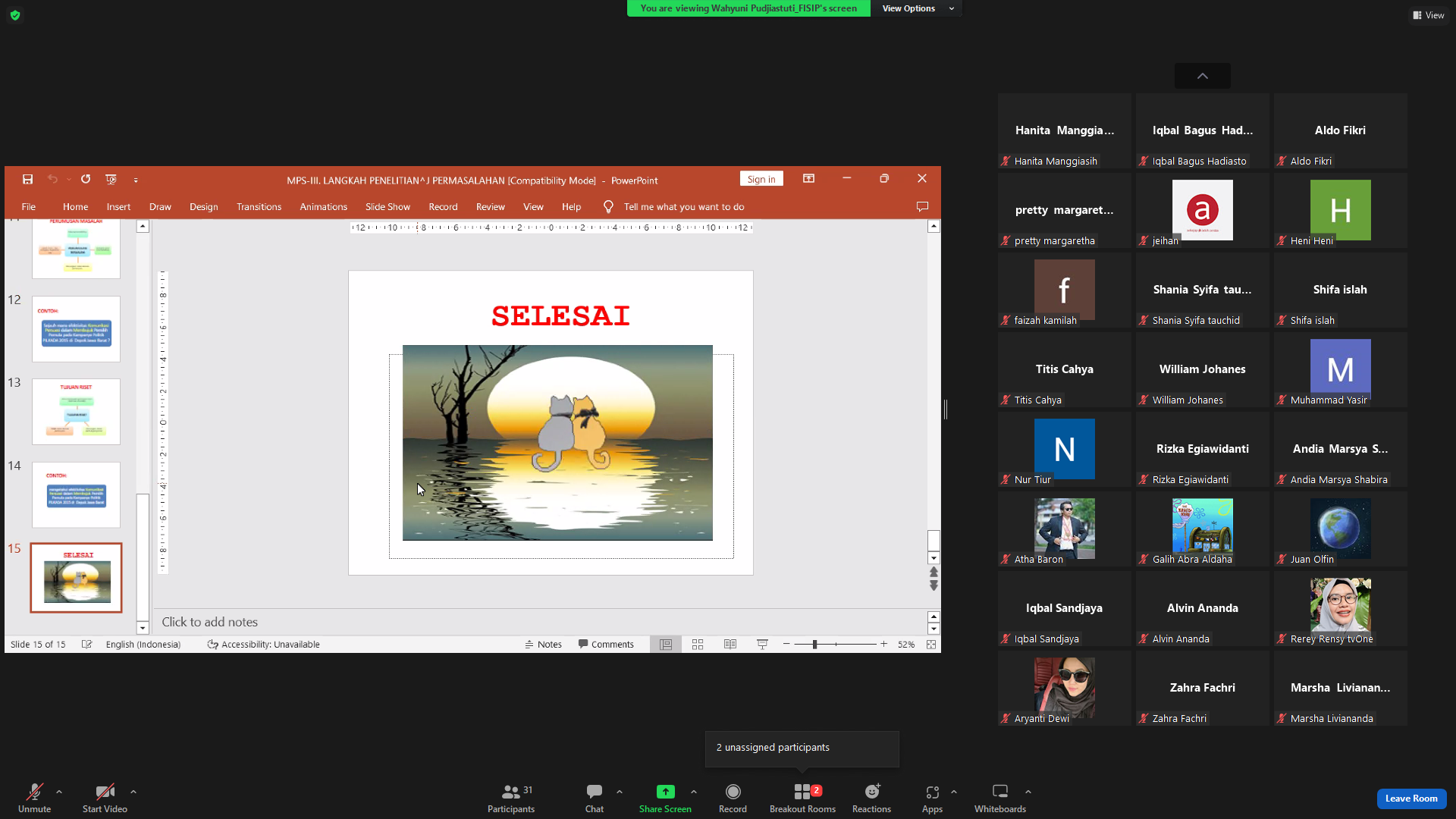Click Accessibility: Unavailable status
Image resolution: width=1456 pixels, height=819 pixels.
(263, 644)
